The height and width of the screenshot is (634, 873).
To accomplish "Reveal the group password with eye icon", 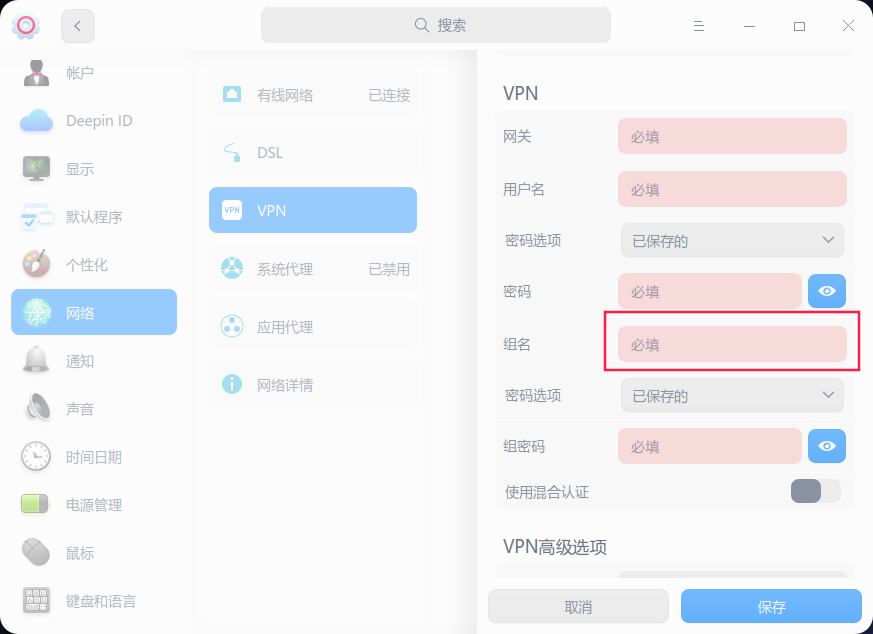I will click(827, 446).
